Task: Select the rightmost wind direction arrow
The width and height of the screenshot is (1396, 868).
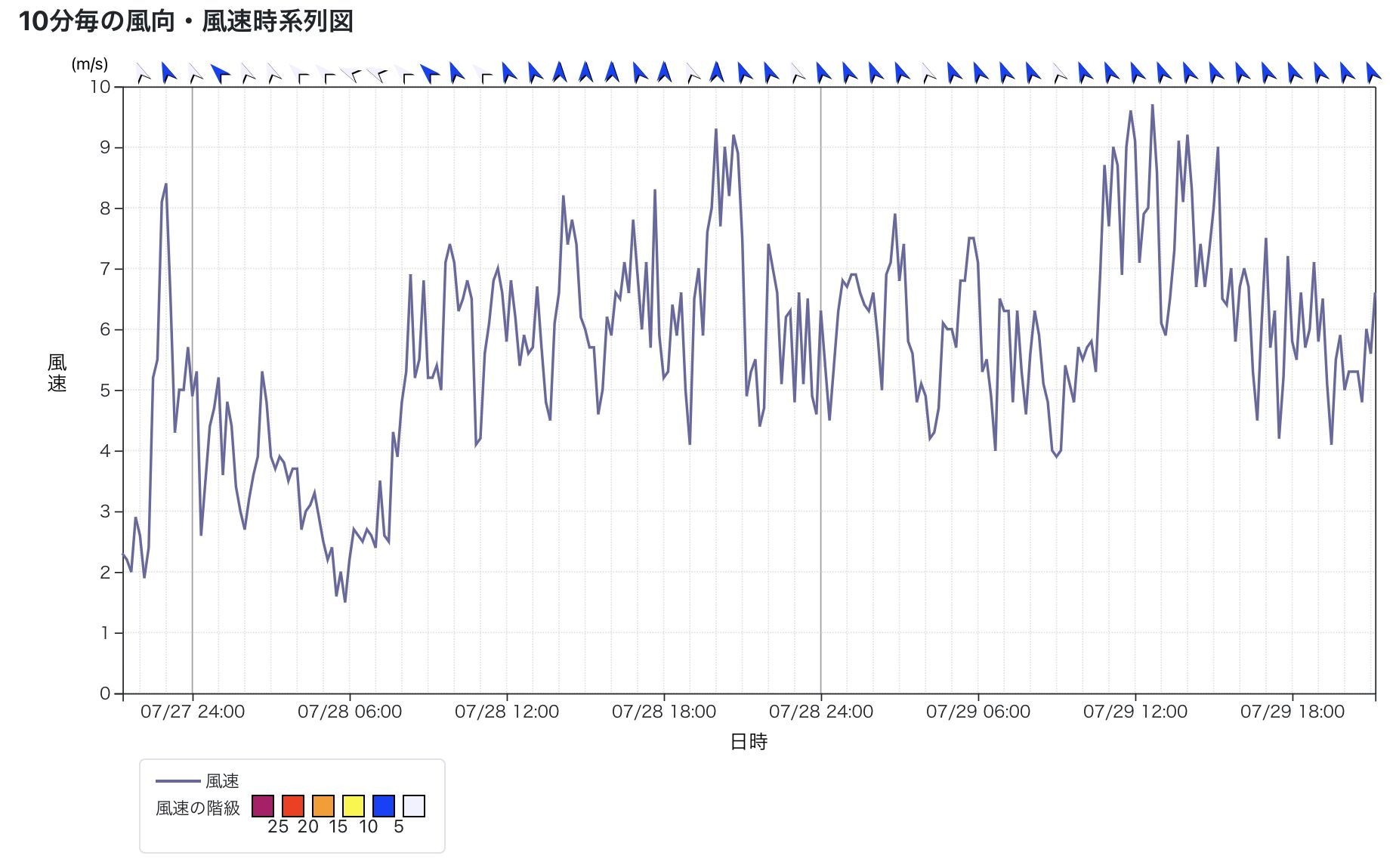Action: pyautogui.click(x=1373, y=73)
